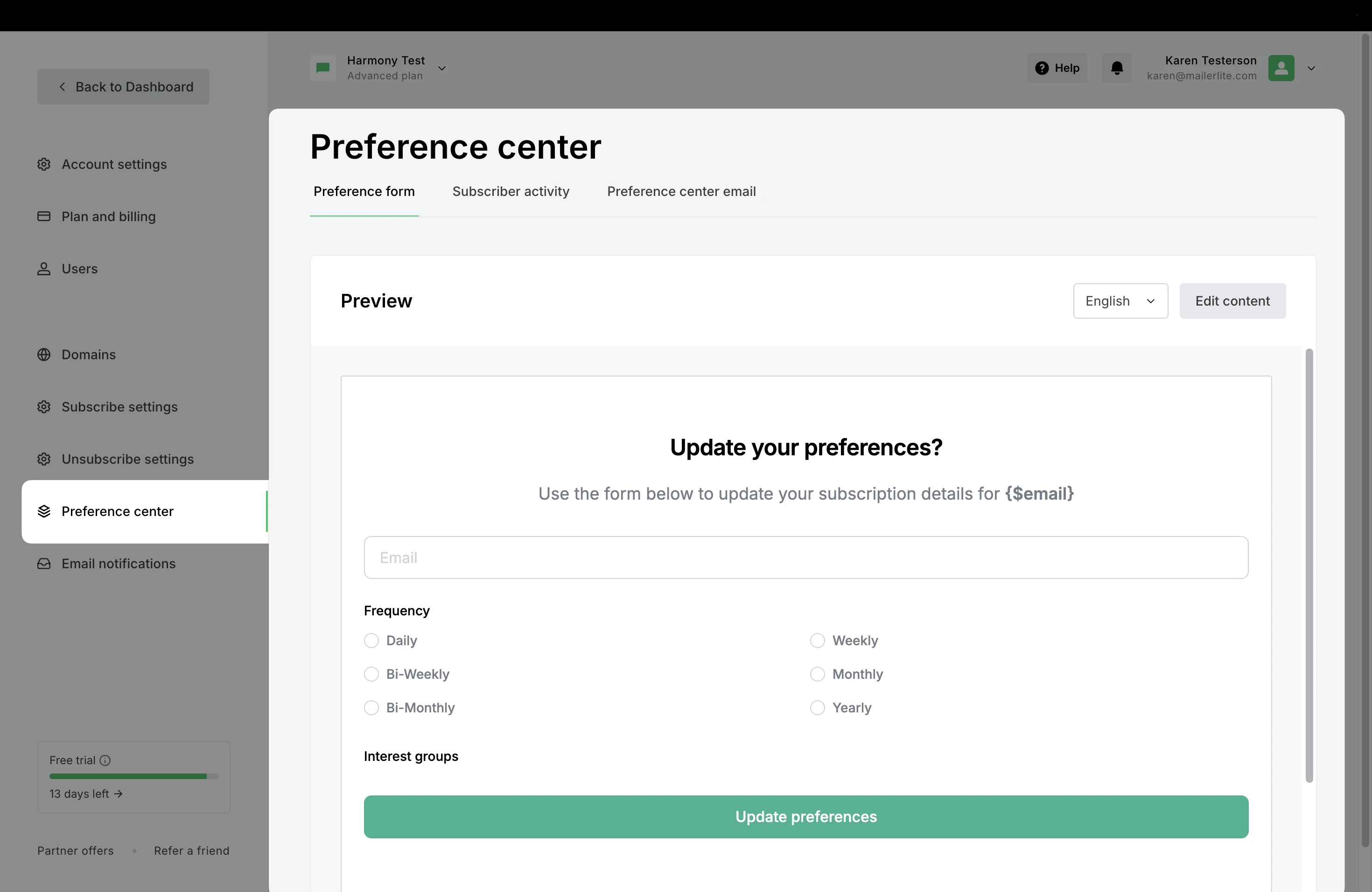
Task: Click the Harmony Test account logo icon
Action: tap(323, 68)
